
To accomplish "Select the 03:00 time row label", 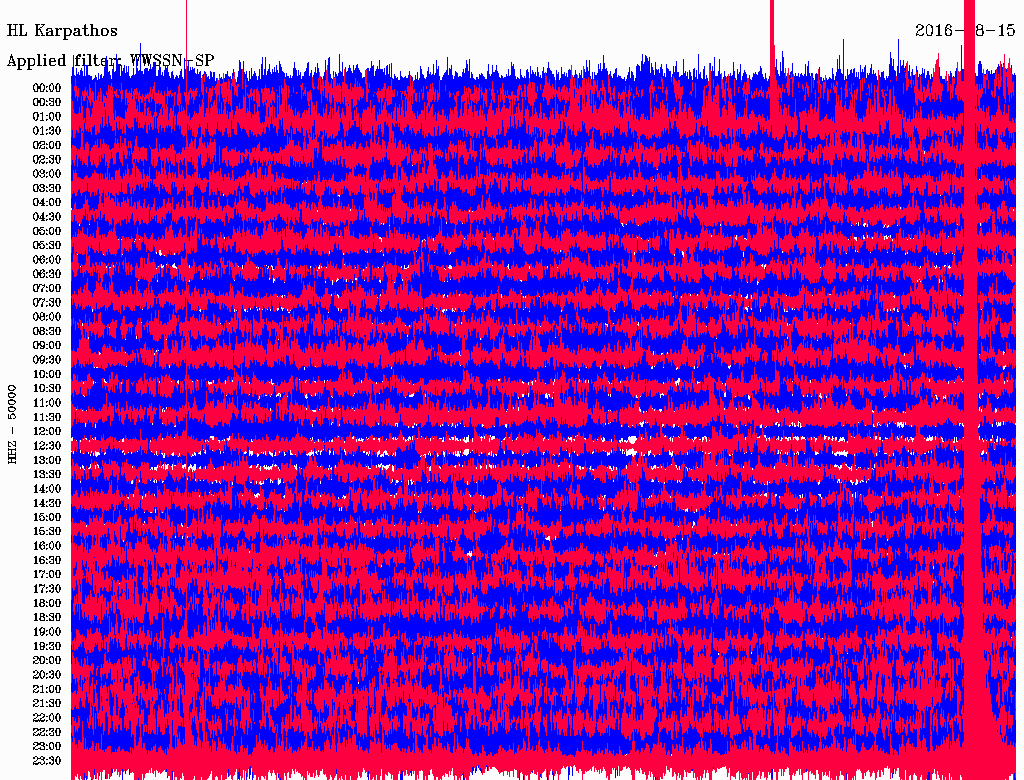I will [x=47, y=174].
